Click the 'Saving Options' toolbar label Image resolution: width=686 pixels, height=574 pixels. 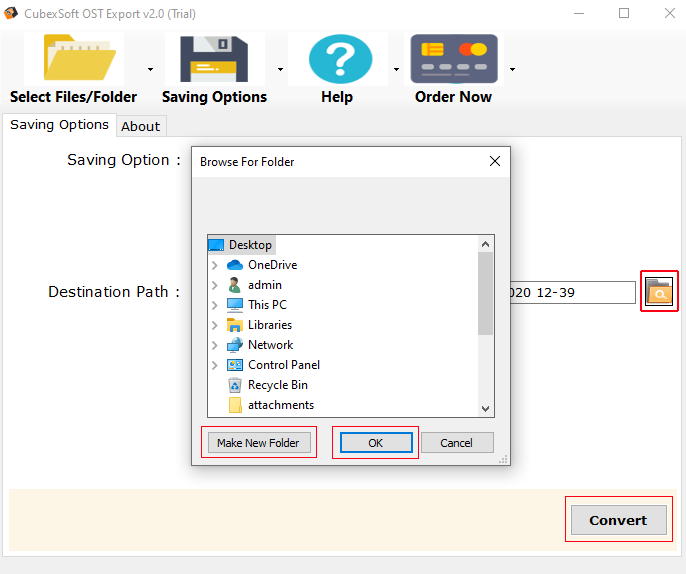(214, 97)
